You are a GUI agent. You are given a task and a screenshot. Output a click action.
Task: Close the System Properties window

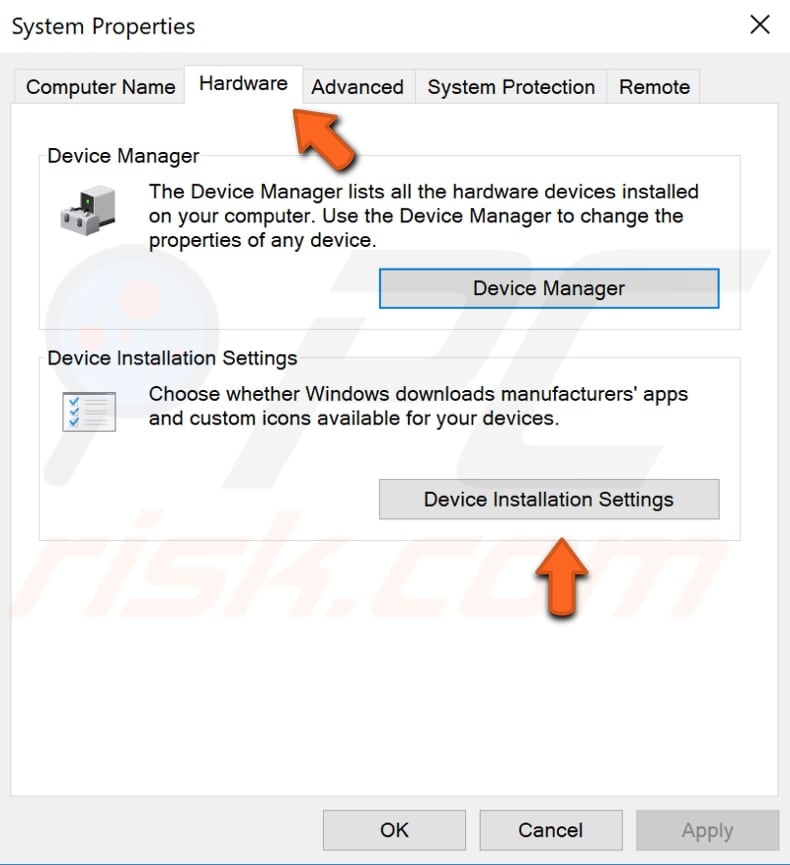[x=759, y=25]
